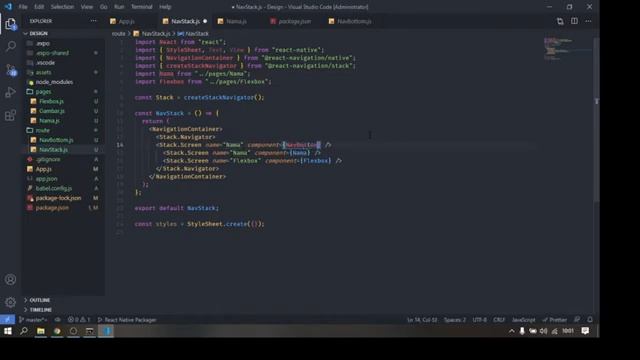
Task: Show hidden system tray icons
Action: click(511, 331)
